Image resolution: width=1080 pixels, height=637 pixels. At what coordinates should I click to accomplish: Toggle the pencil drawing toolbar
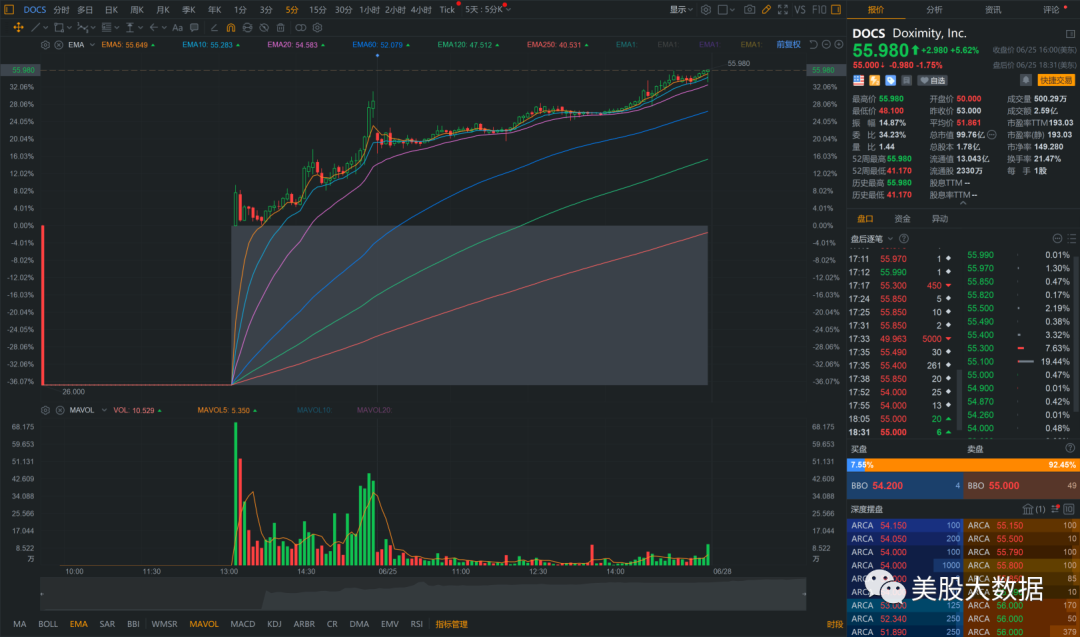766,10
